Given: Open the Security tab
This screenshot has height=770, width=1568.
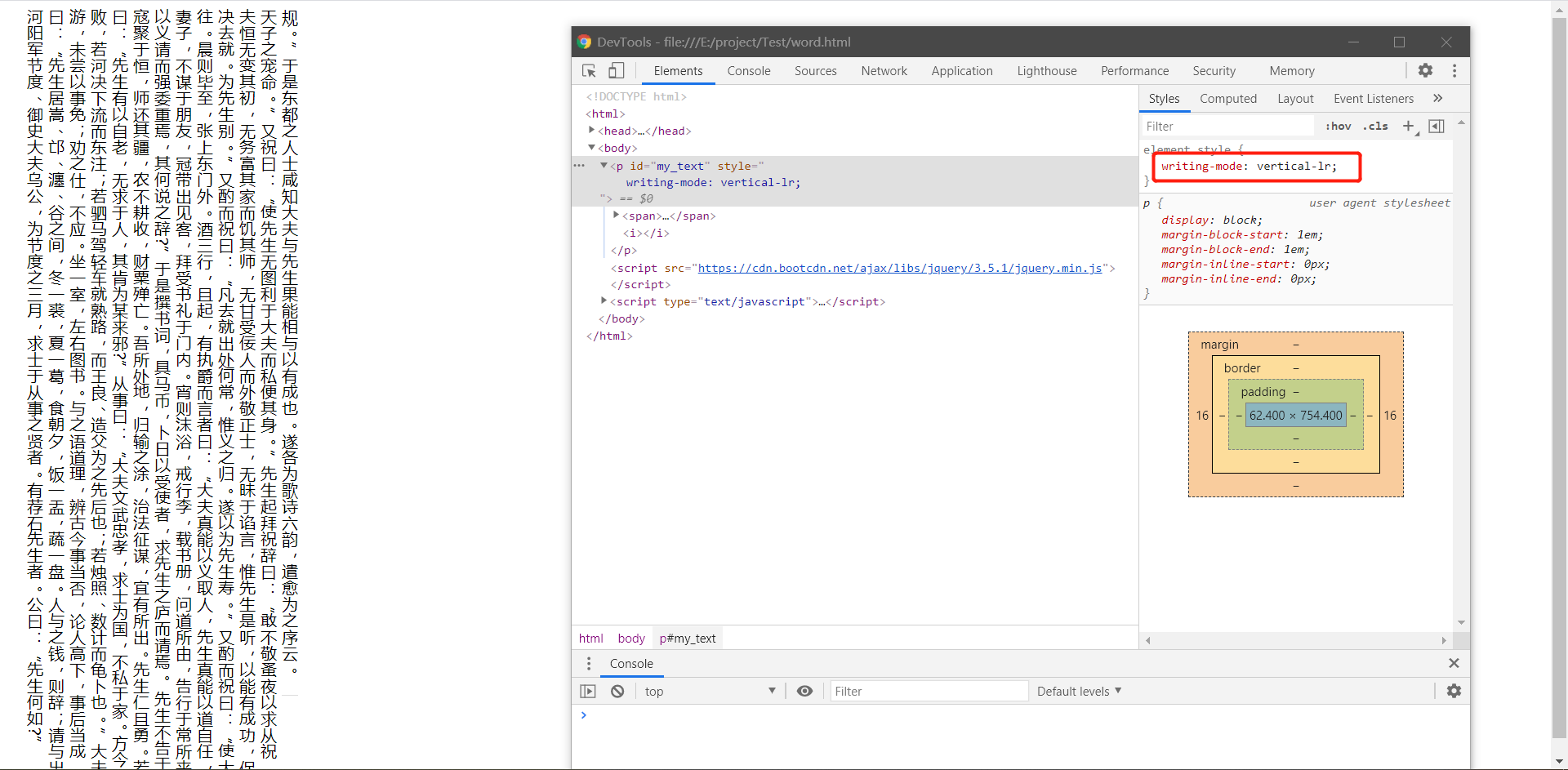Looking at the screenshot, I should point(1214,71).
